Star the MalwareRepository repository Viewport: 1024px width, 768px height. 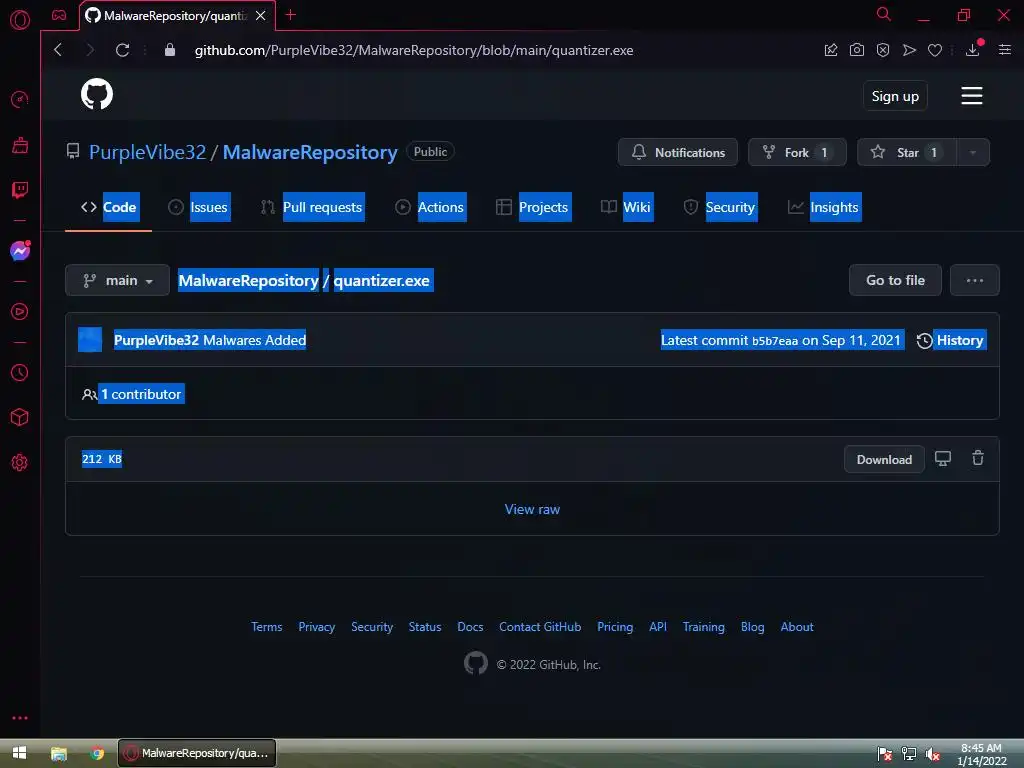click(907, 152)
